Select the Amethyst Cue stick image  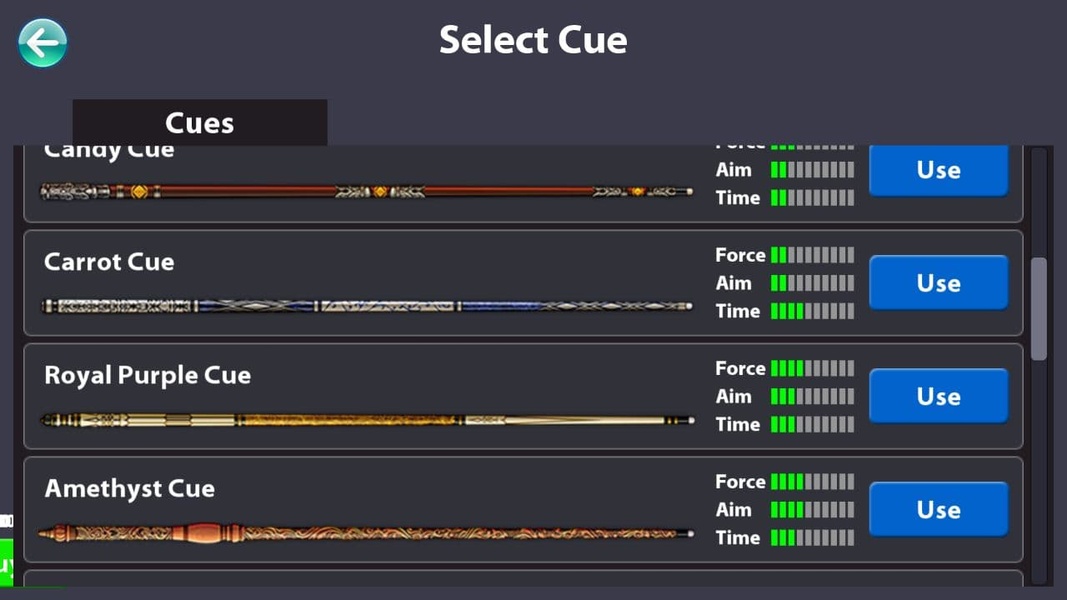[366, 533]
